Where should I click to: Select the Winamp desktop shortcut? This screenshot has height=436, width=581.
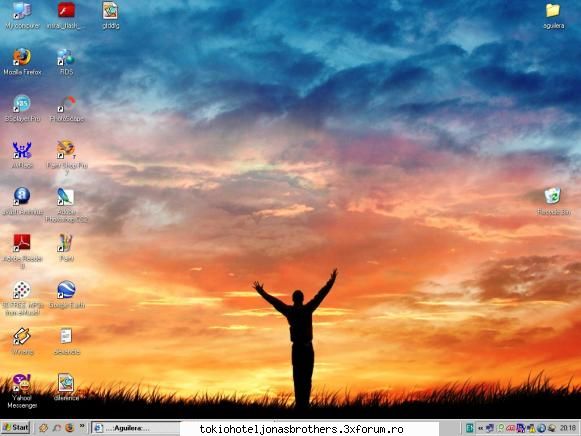tap(22, 342)
